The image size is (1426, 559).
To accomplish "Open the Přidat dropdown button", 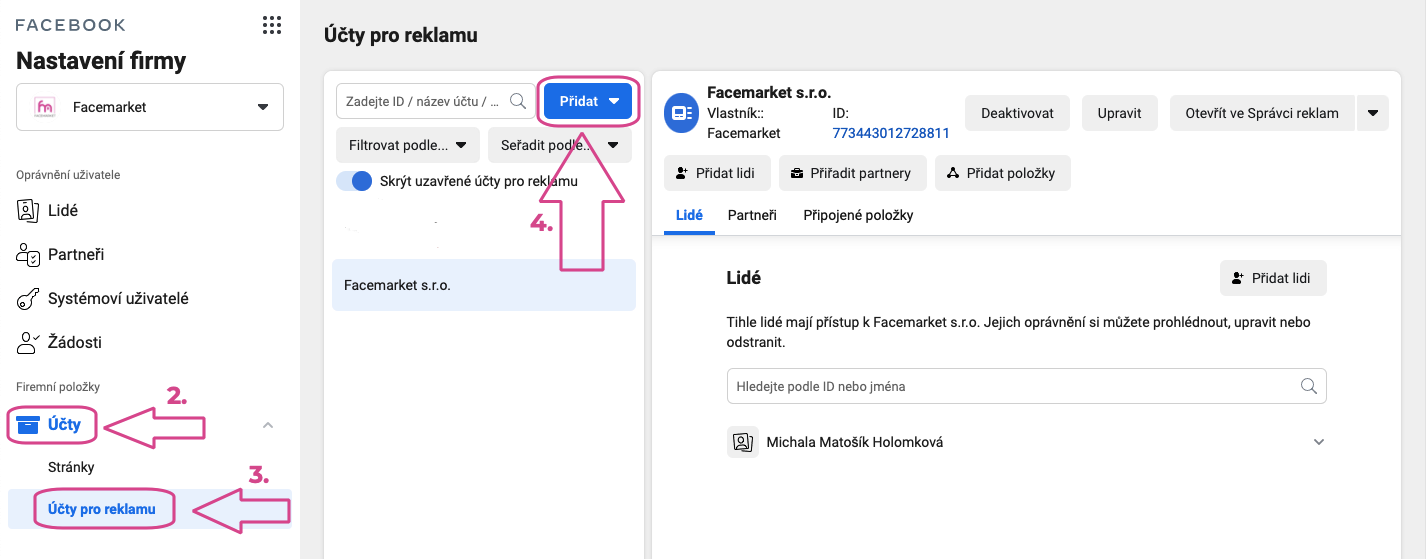I will pyautogui.click(x=588, y=101).
